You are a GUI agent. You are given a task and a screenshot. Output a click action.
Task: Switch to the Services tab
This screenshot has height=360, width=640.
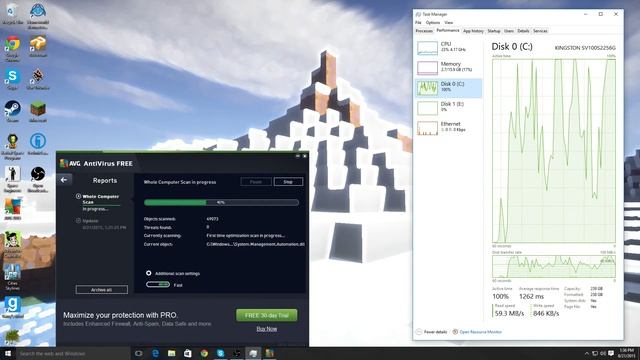click(x=540, y=31)
